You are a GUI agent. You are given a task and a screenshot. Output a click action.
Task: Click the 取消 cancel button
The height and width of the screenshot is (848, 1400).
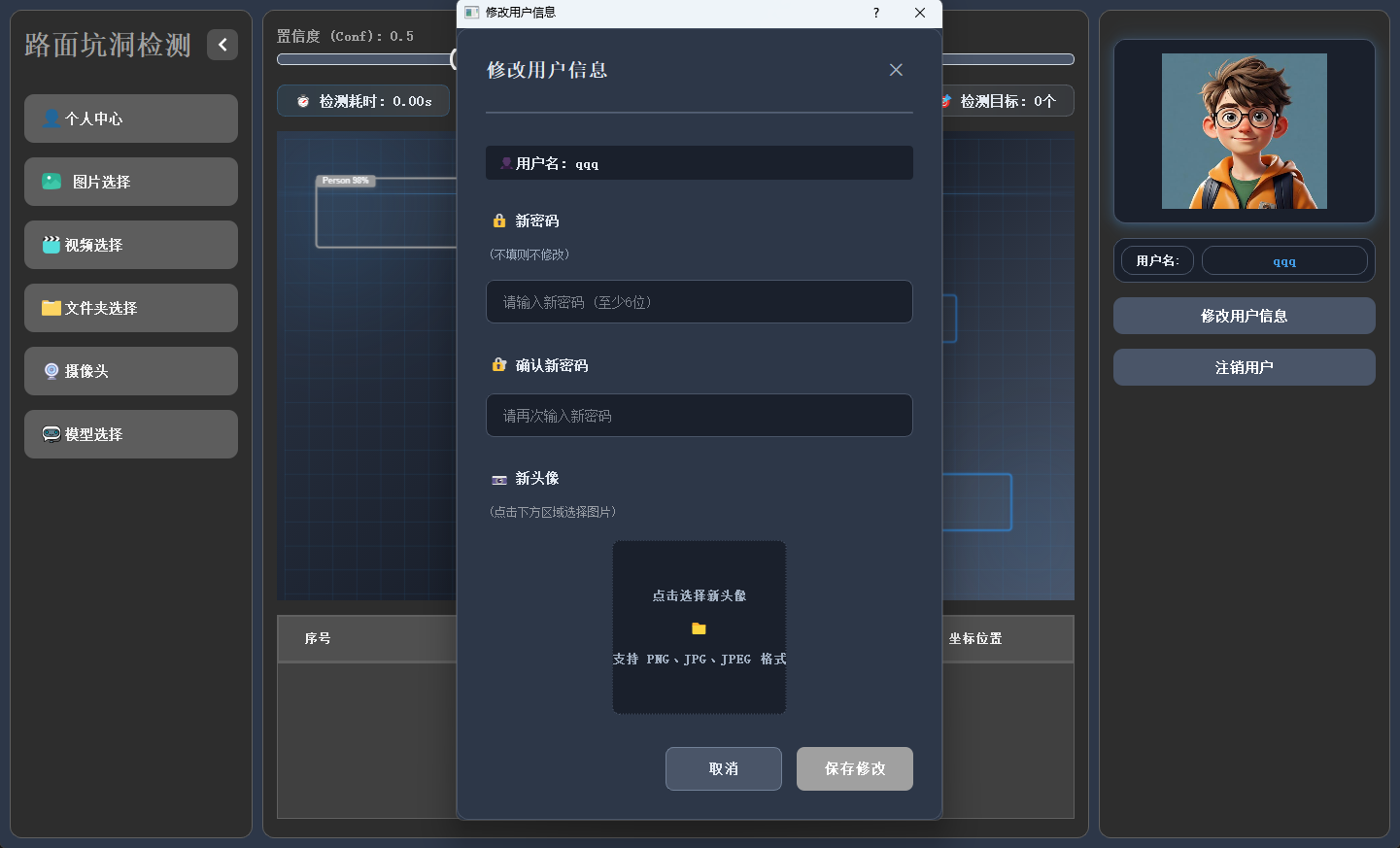(724, 768)
